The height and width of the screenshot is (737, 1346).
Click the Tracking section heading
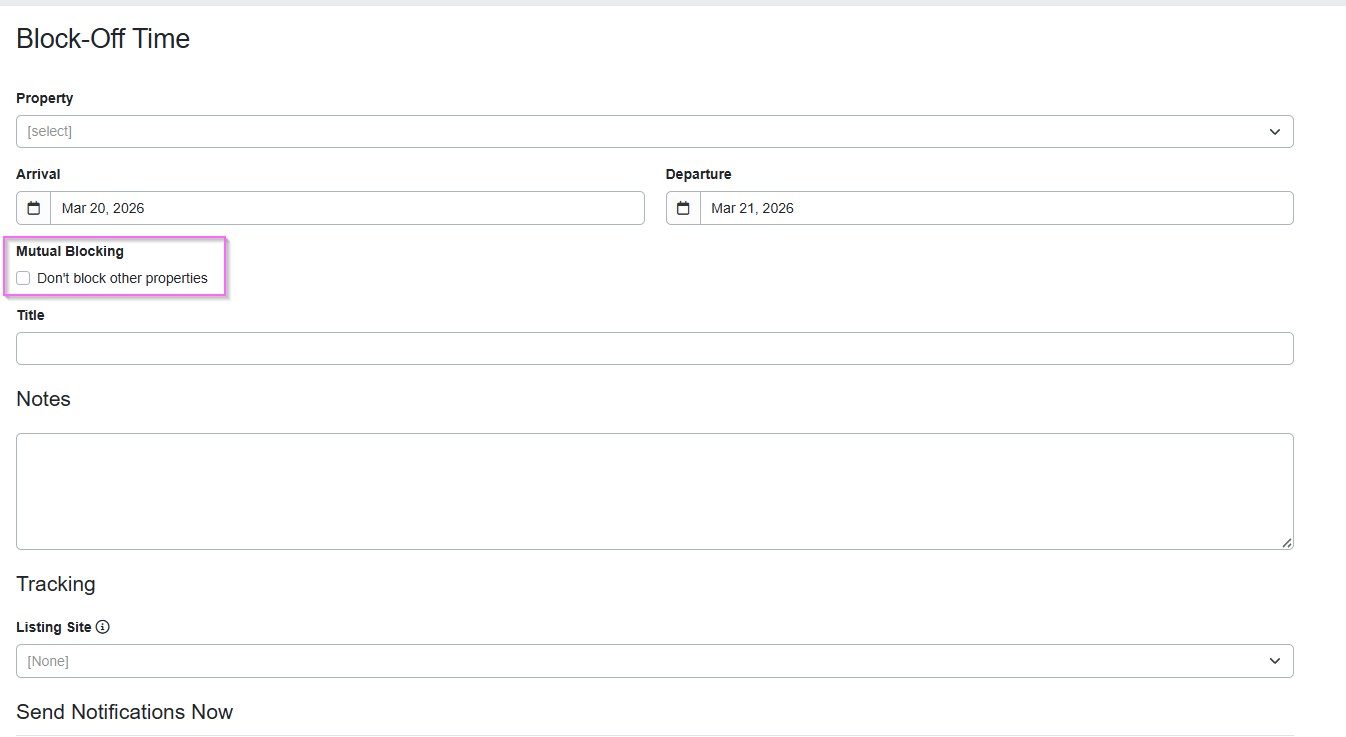click(x=56, y=584)
